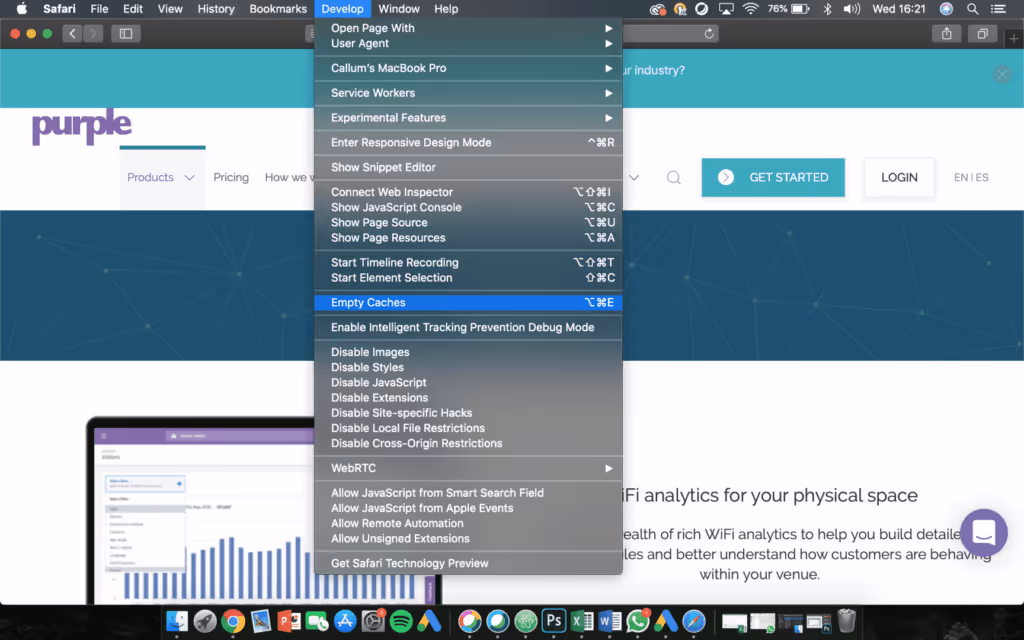The width and height of the screenshot is (1024, 640).
Task: Open the Apple menu
Action: click(x=22, y=8)
